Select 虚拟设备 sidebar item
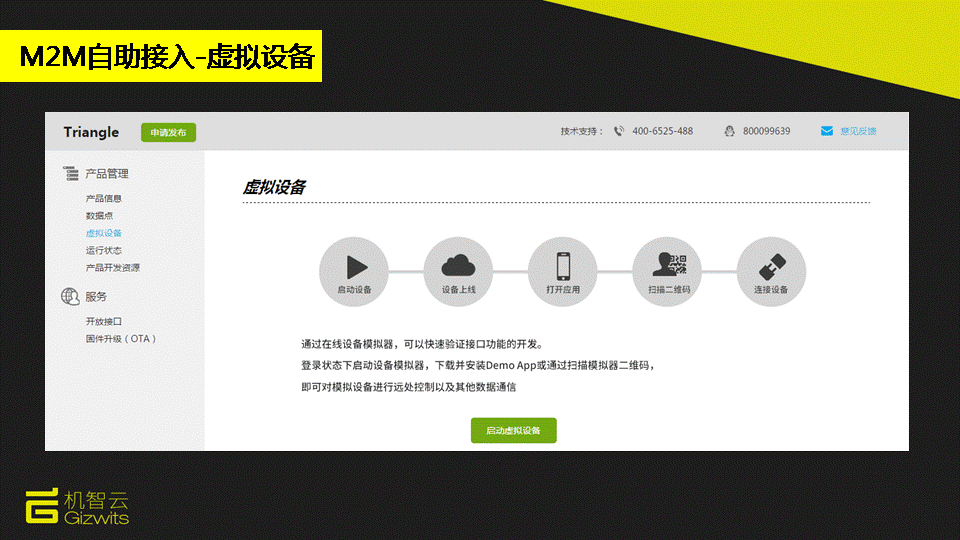Screen dimensions: 960x540 click(104, 233)
